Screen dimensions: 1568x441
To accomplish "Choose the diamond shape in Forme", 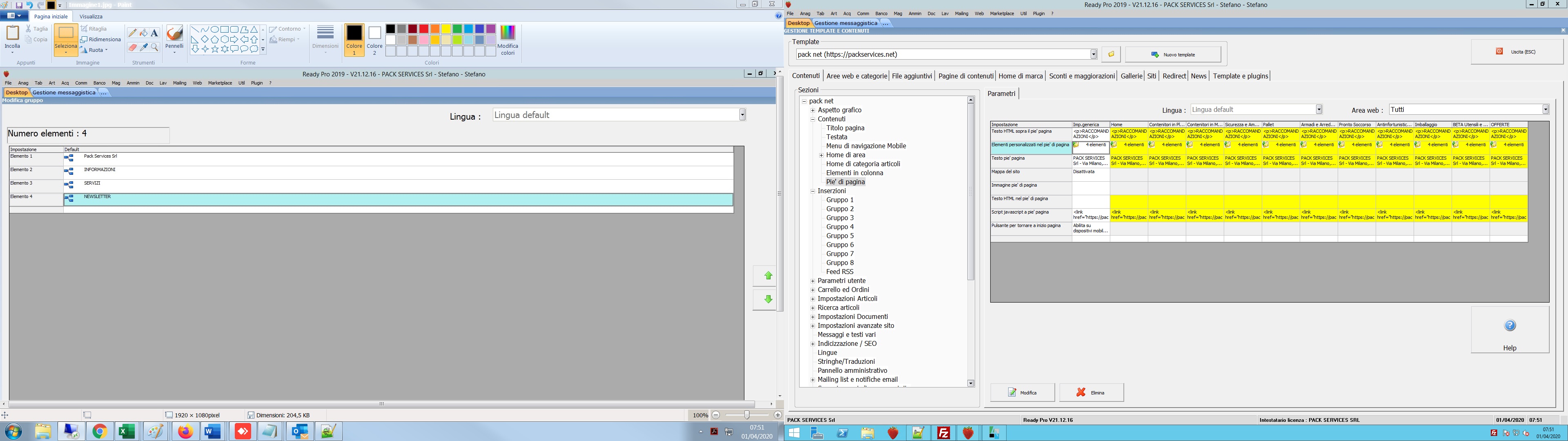I will pos(205,39).
